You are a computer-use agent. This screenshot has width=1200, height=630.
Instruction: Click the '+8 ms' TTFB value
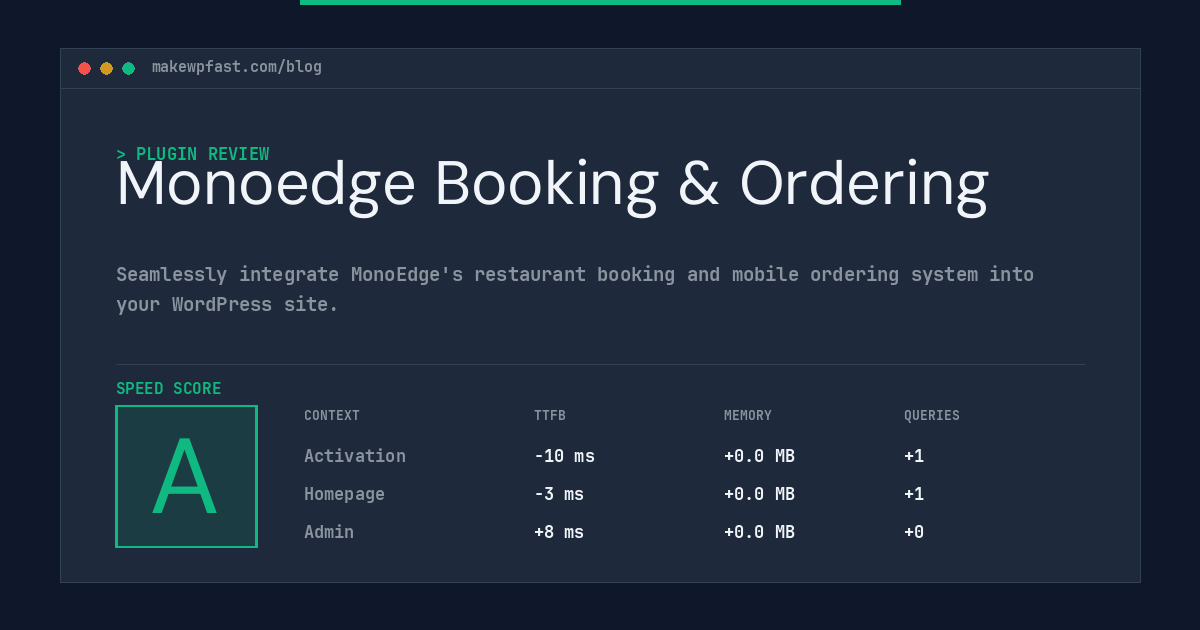[x=559, y=532]
